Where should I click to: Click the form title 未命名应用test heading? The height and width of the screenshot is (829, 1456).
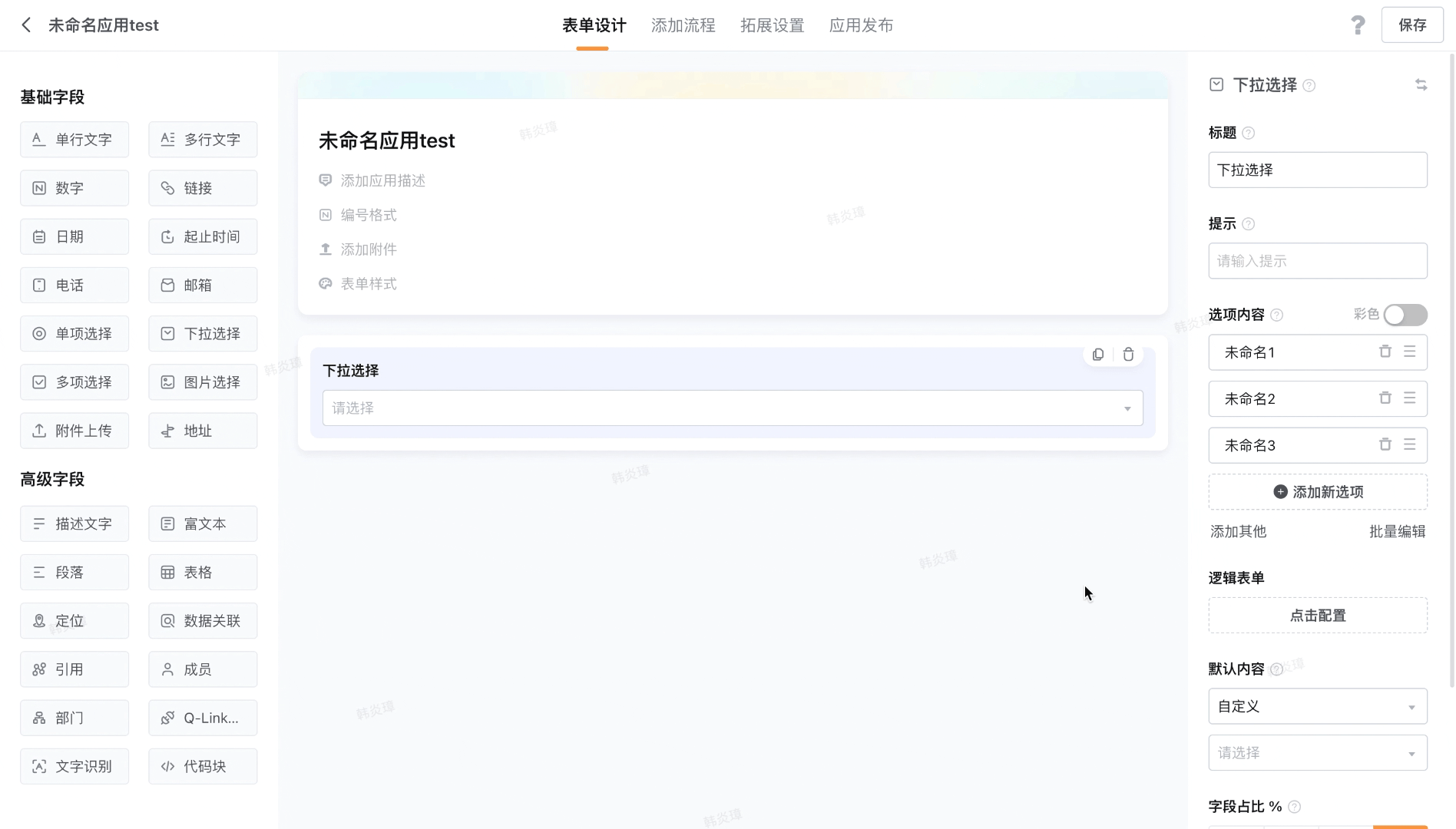[387, 140]
